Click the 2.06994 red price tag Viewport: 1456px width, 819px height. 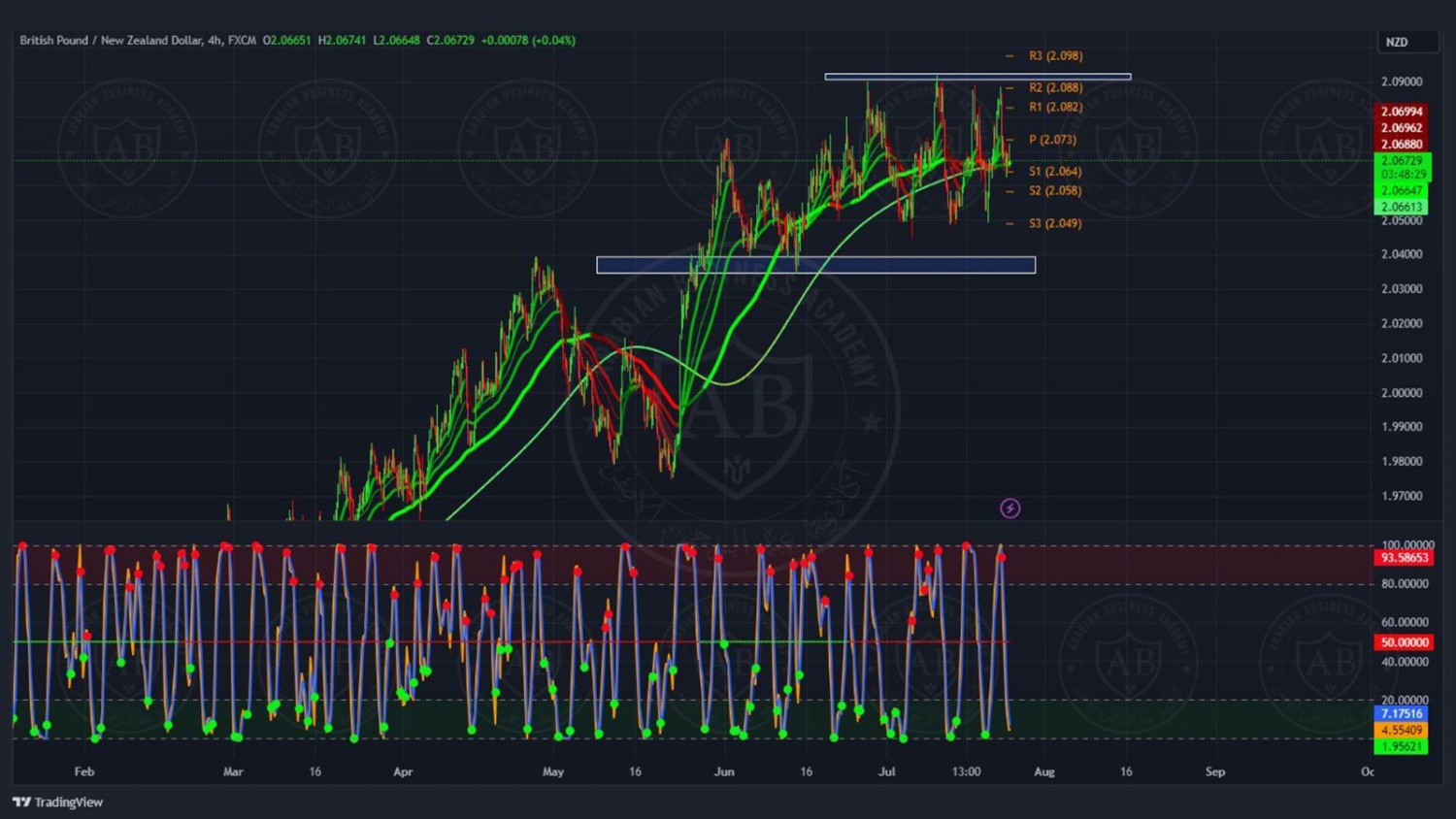(x=1402, y=112)
